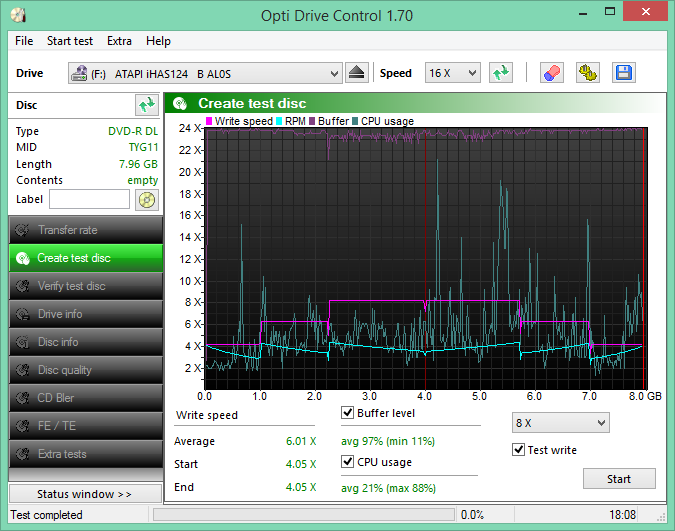This screenshot has height=531, width=675.
Task: Click the 'Test completed' status text
Action: pyautogui.click(x=46, y=515)
